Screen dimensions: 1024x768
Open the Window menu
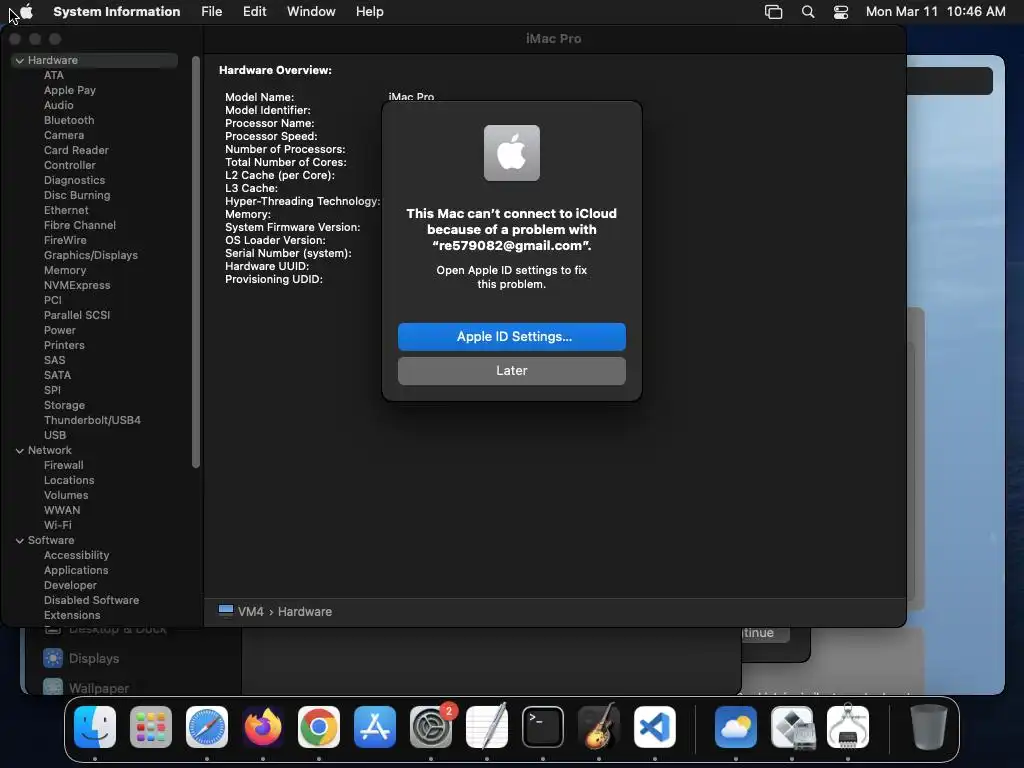(x=311, y=11)
